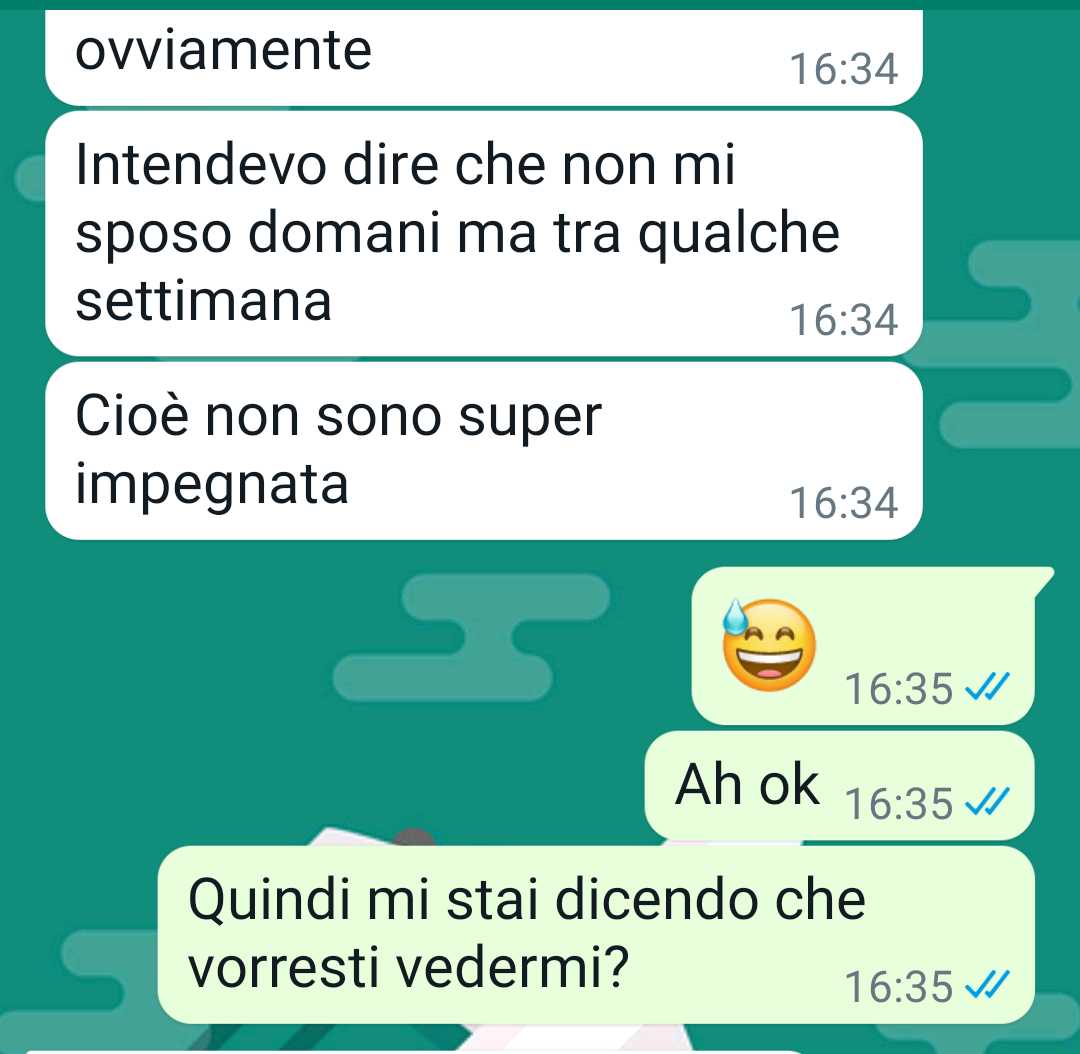Tap the word "Intendevo" in the received message
Viewport: 1080px width, 1054px height.
(x=200, y=164)
